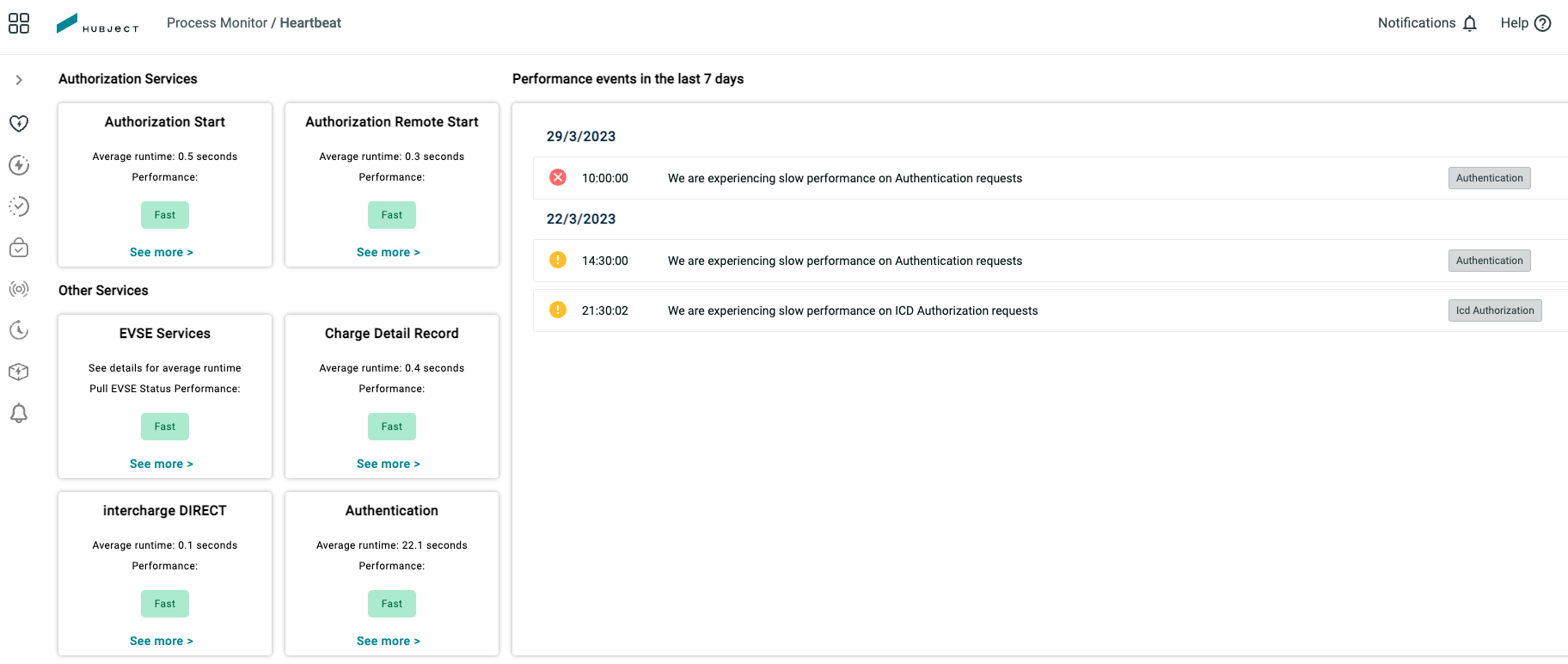
Task: See more for intercharge DIRECT
Action: (x=162, y=641)
